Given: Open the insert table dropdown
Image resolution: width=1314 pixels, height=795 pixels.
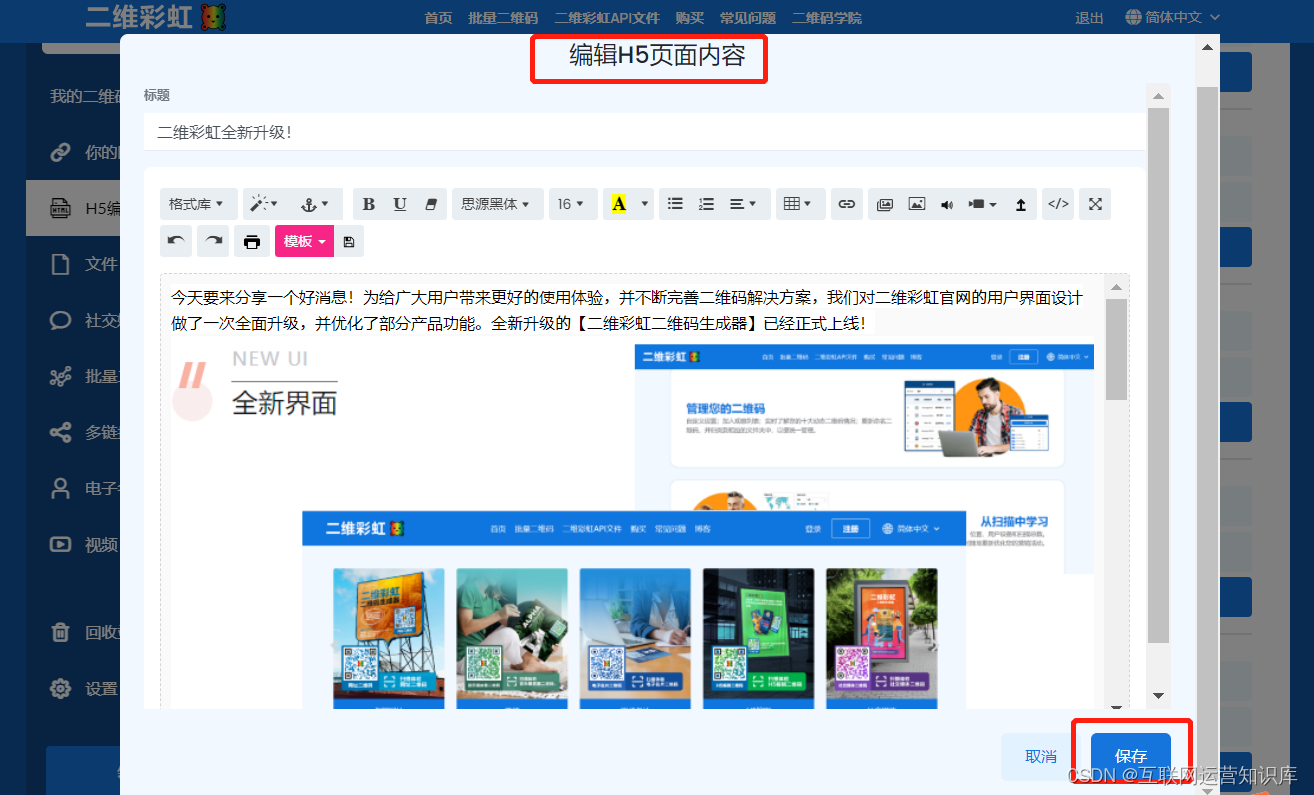Looking at the screenshot, I should click(x=801, y=204).
